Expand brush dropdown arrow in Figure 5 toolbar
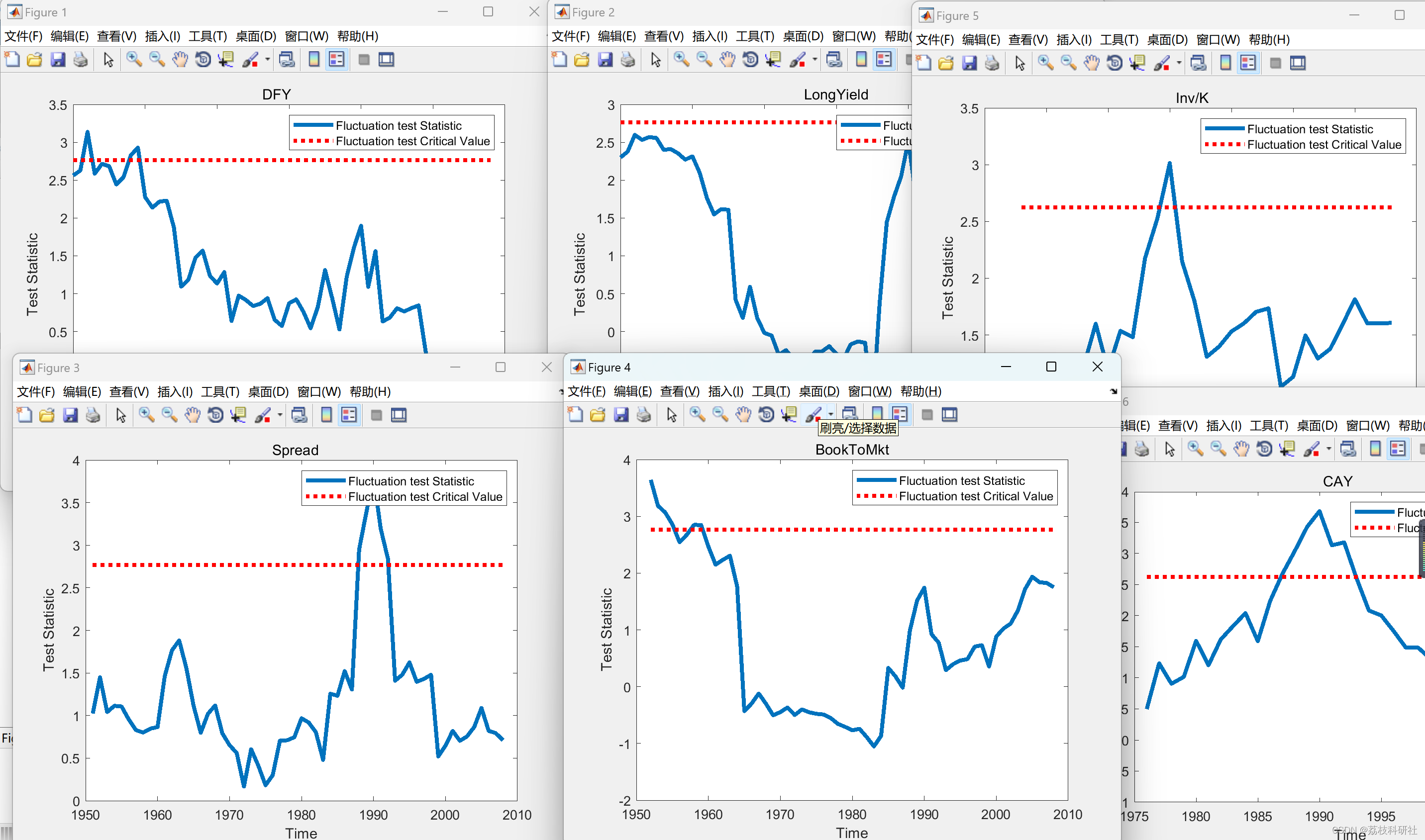 (1179, 63)
